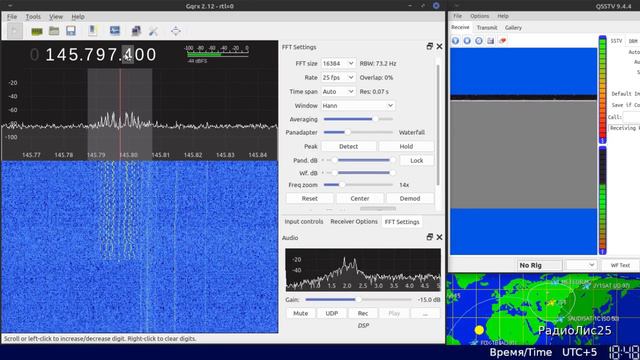
Task: Adjust the Audio Gain slider
Action: [x=358, y=300]
